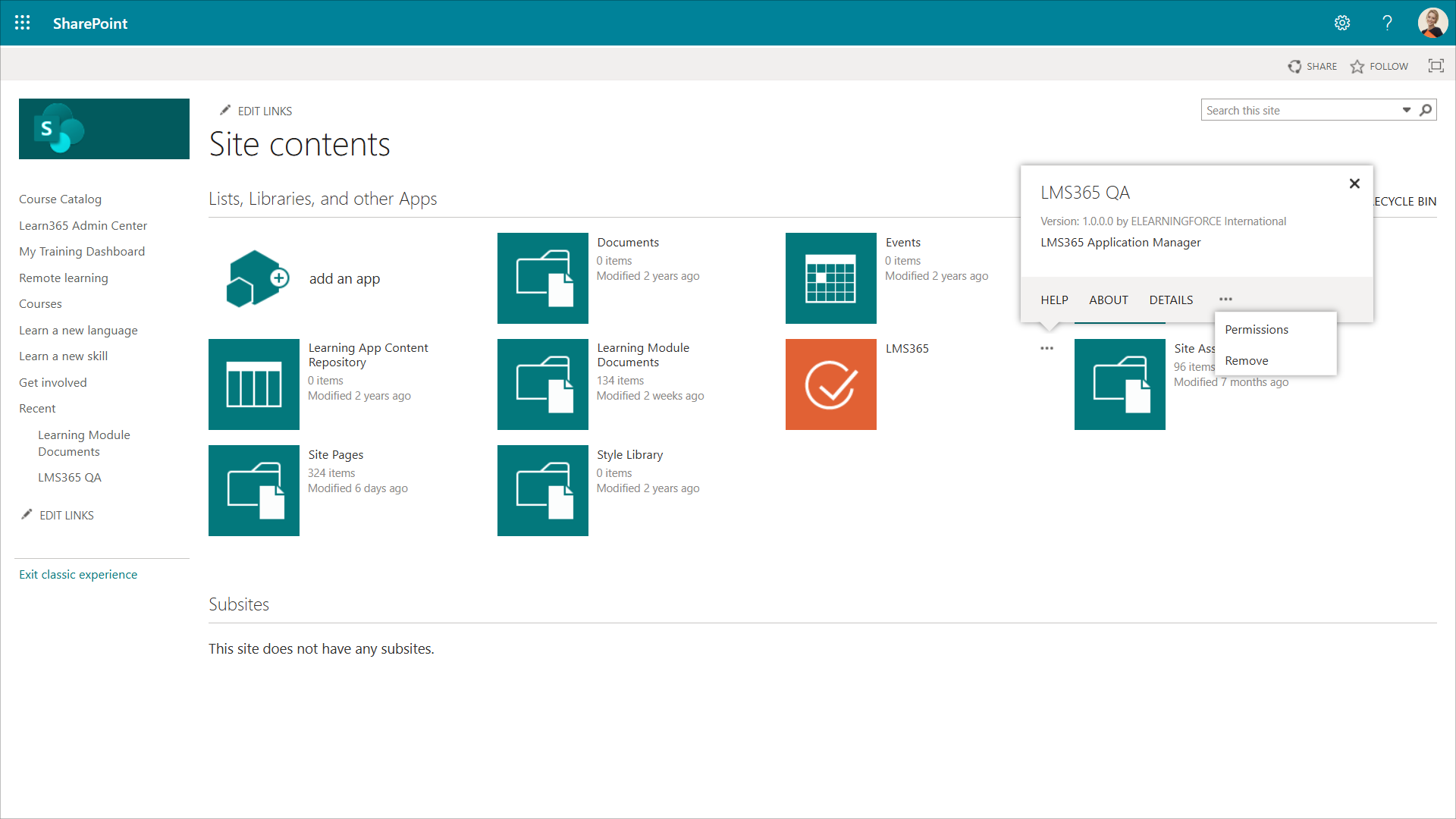Viewport: 1456px width, 819px height.
Task: Click Exit classic experience link
Action: point(78,574)
